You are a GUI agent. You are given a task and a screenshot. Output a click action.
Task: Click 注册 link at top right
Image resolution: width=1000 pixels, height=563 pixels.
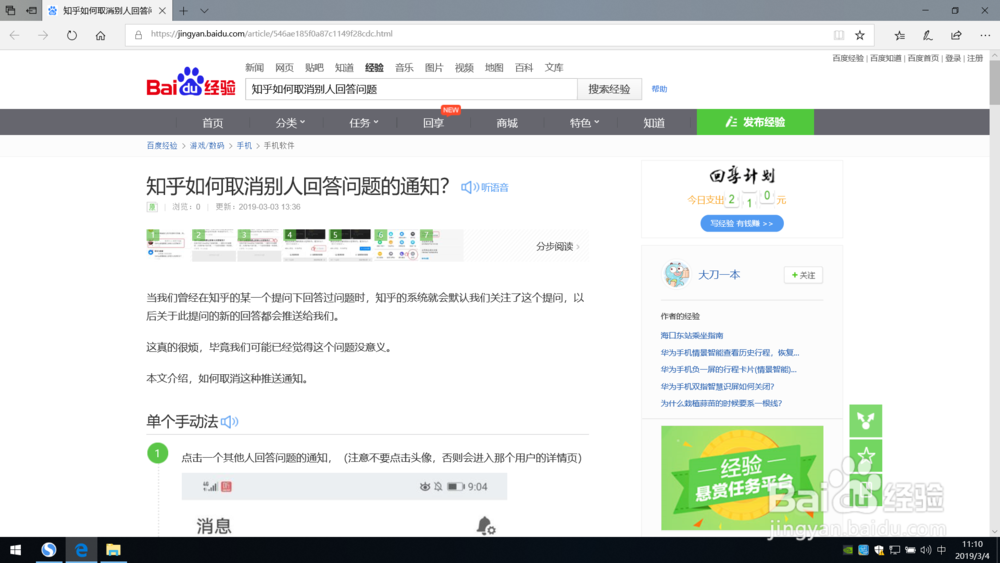pos(975,58)
